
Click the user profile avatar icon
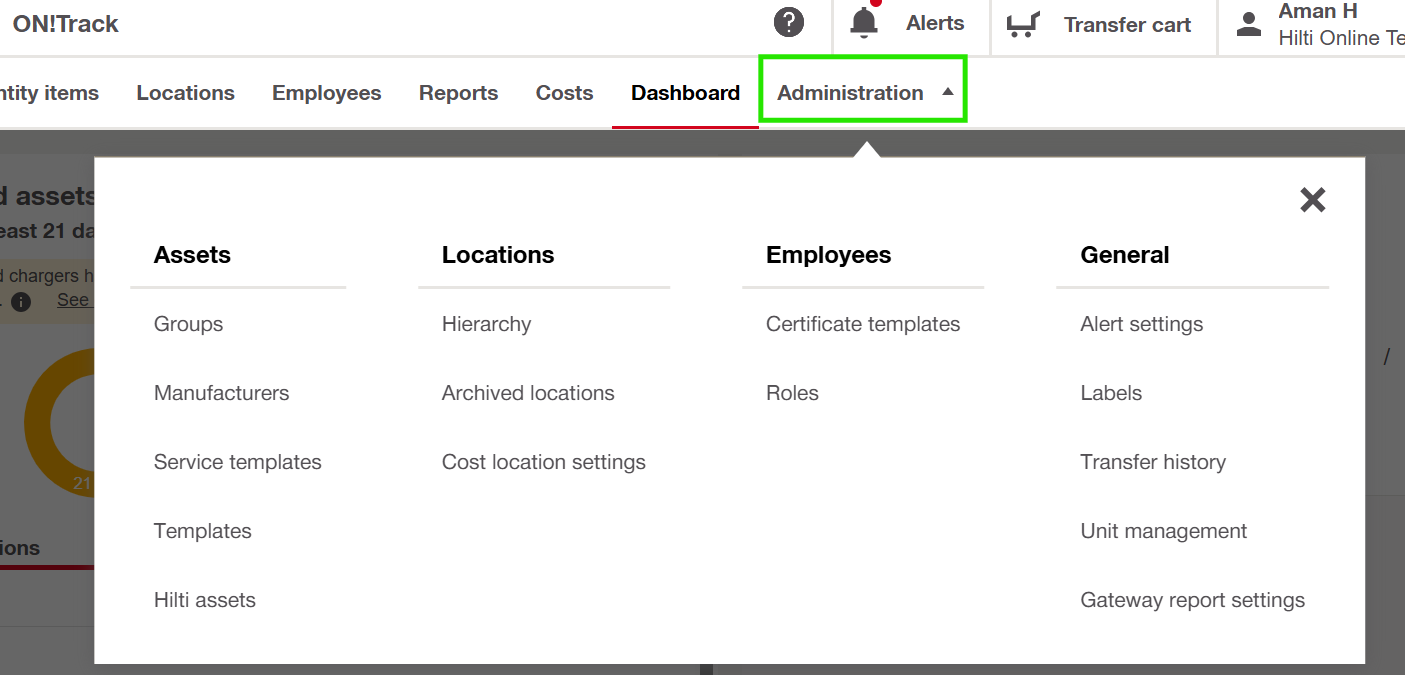point(1249,24)
